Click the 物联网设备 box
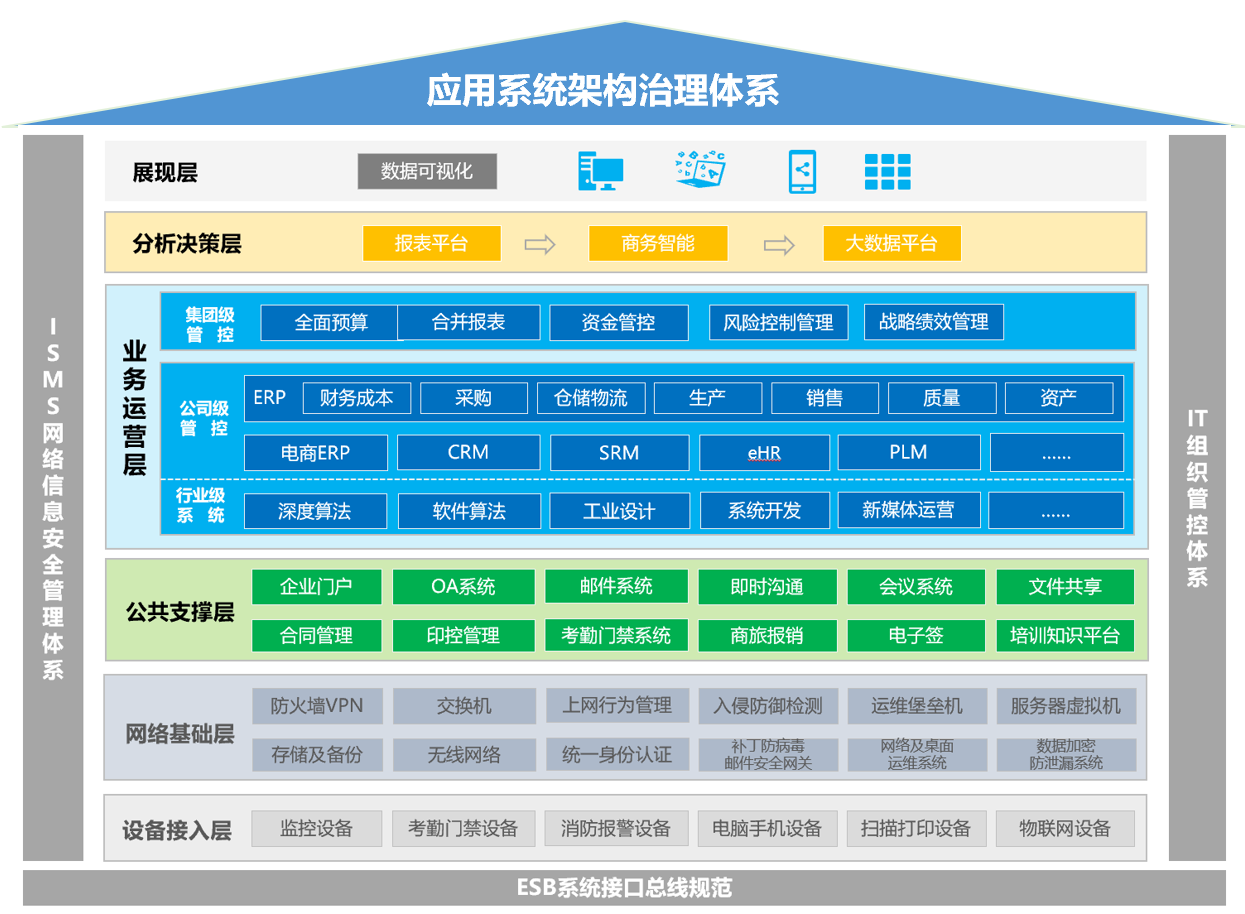 tap(1066, 829)
